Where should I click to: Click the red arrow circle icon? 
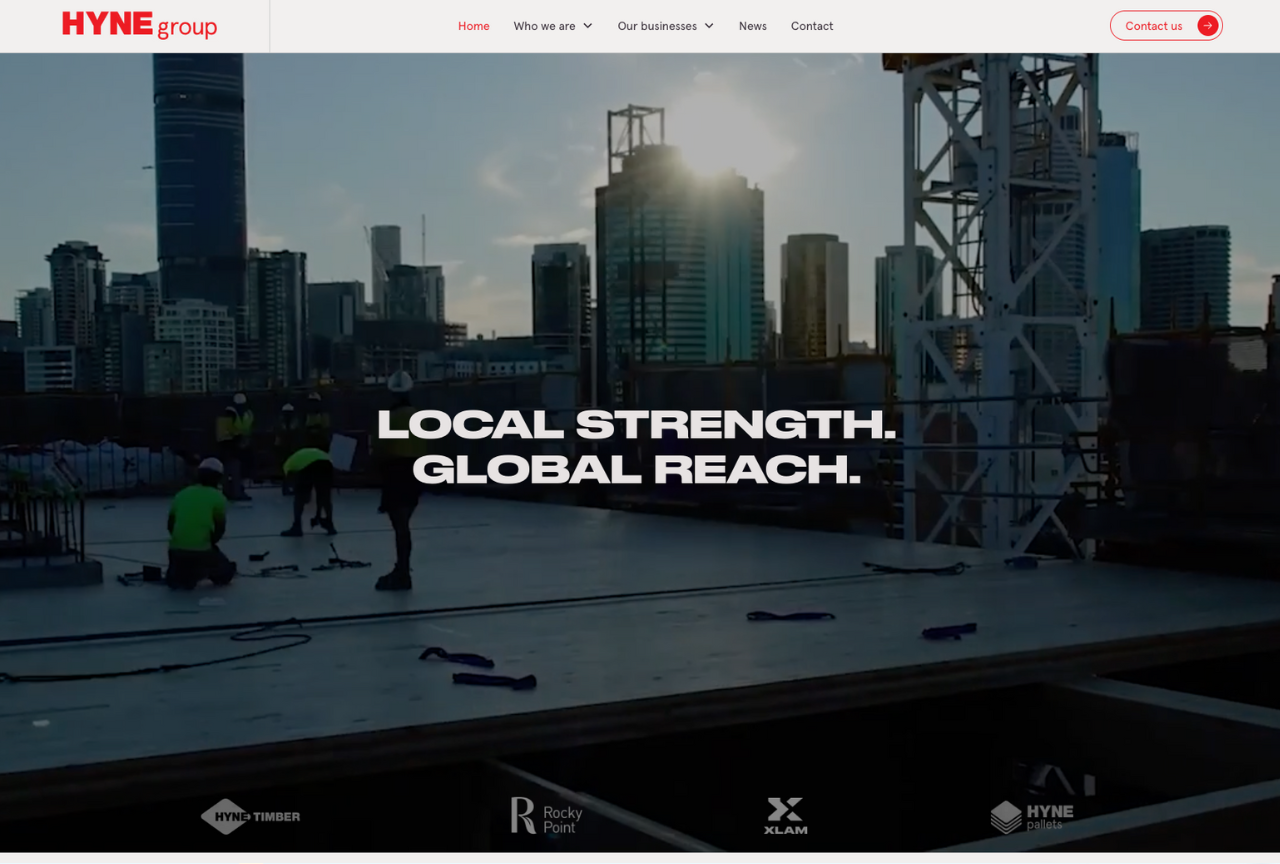1207,26
